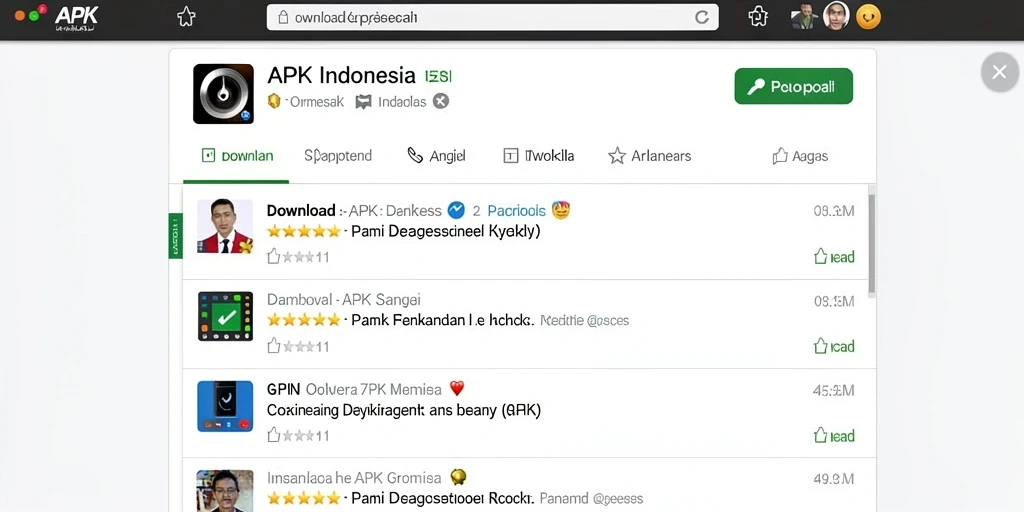Switch to the Spapptend tab
Viewport: 1024px width, 512px height.
338,156
